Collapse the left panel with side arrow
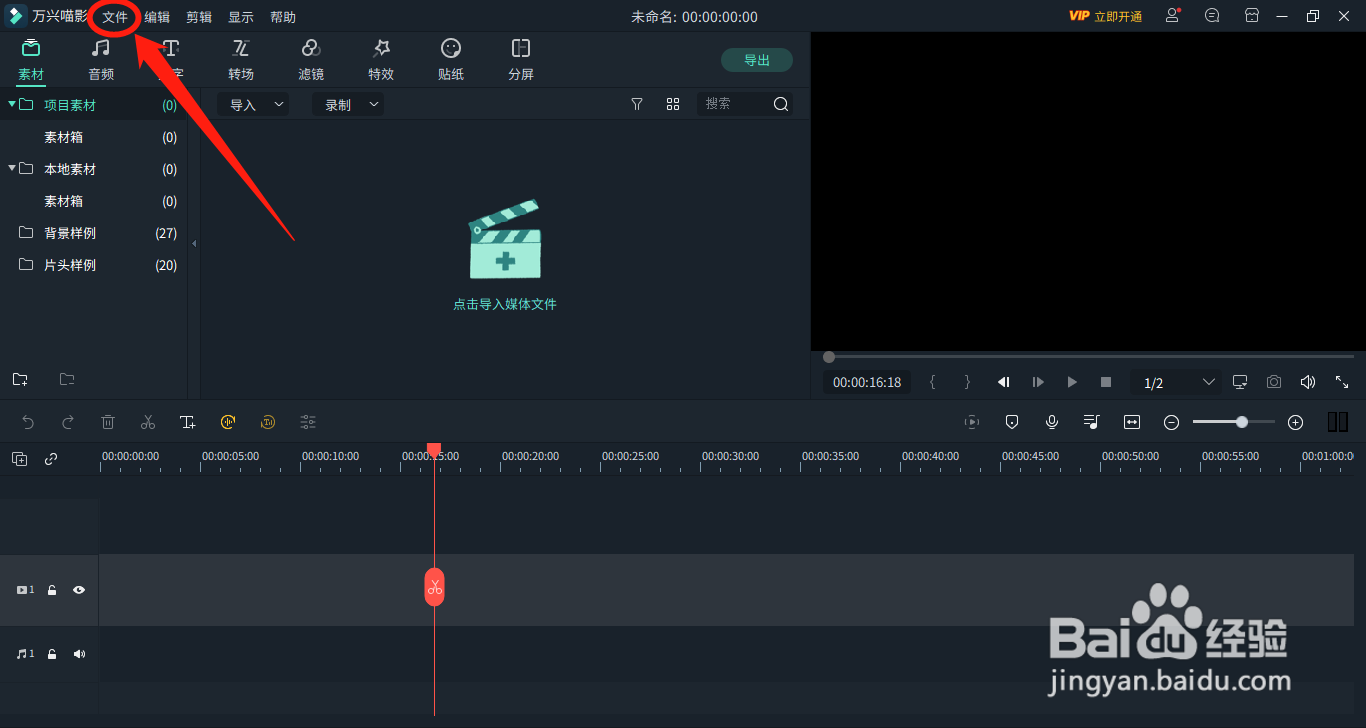This screenshot has height=728, width=1366. pyautogui.click(x=194, y=243)
